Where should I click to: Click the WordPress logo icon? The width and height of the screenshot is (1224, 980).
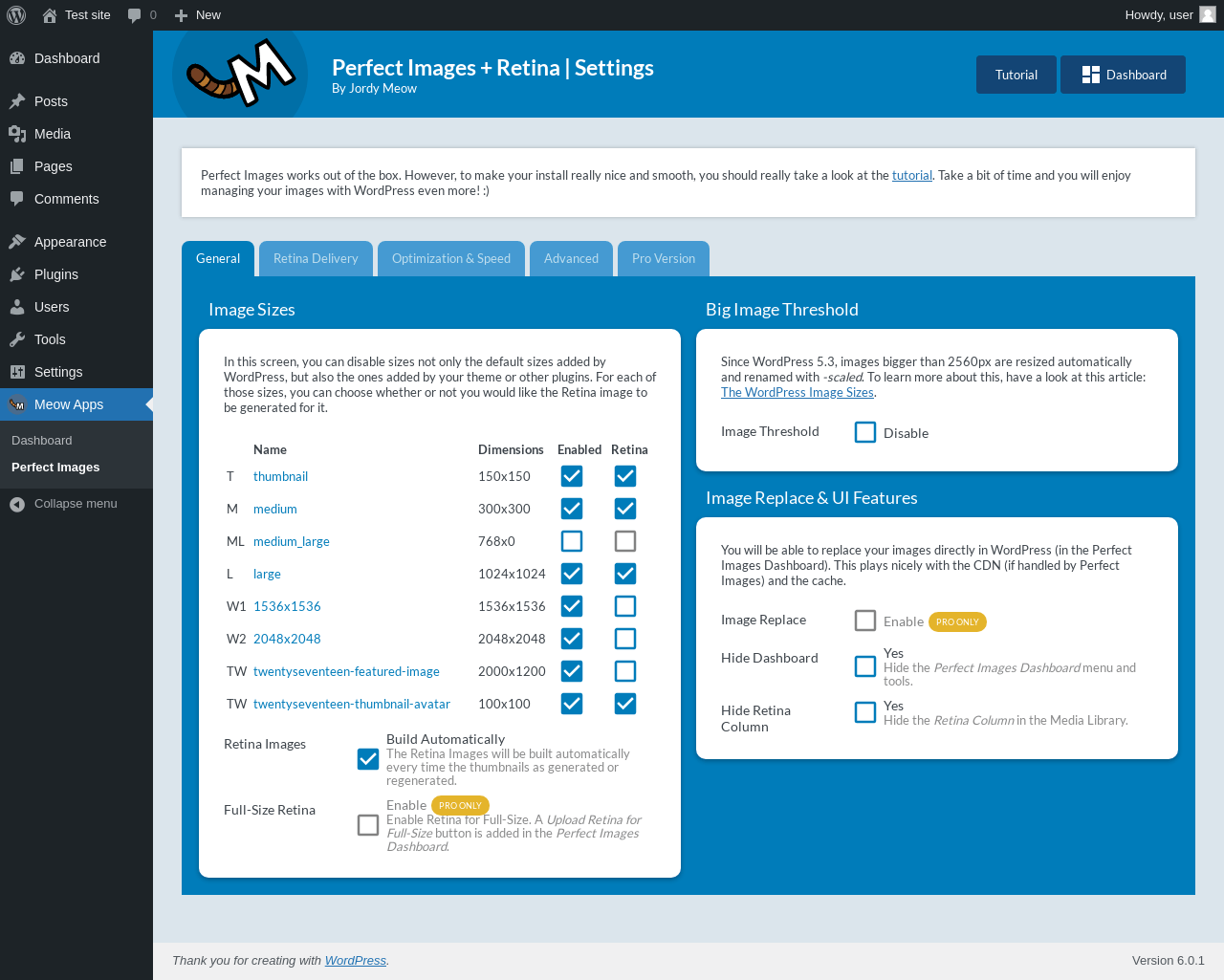(x=16, y=15)
